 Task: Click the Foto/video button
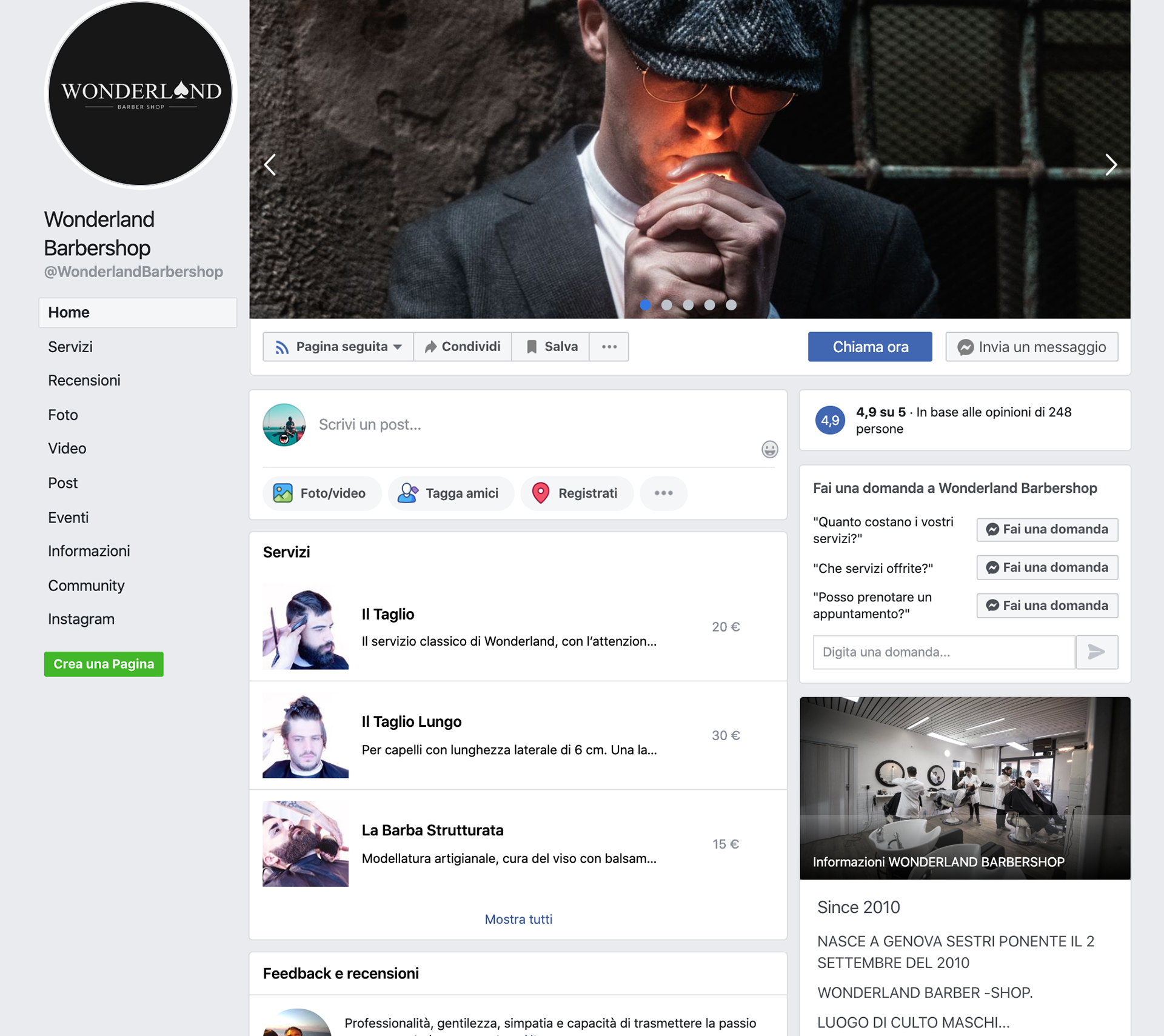(x=321, y=493)
